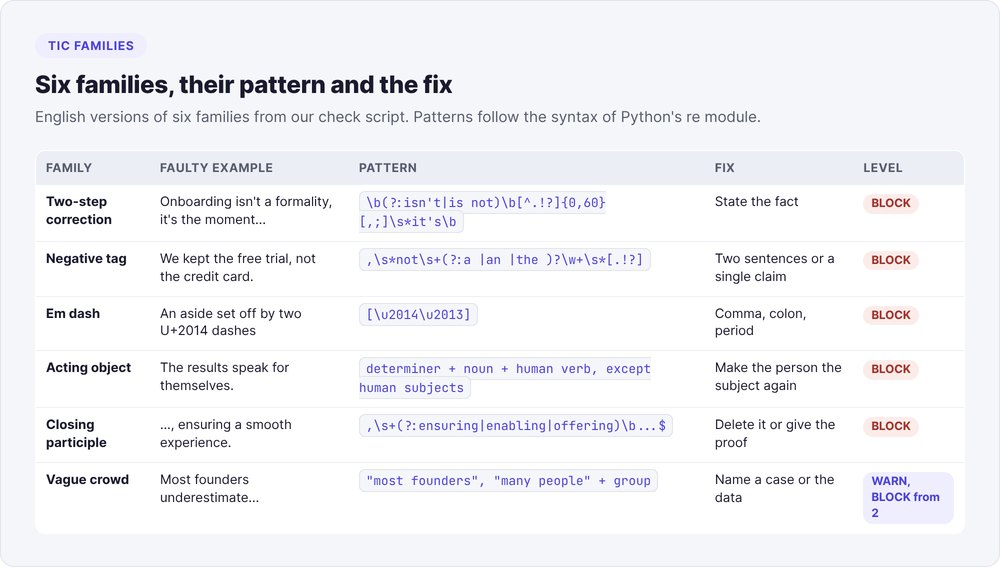The image size is (1000, 567).
Task: Click the PATTERN column header
Action: click(x=388, y=168)
